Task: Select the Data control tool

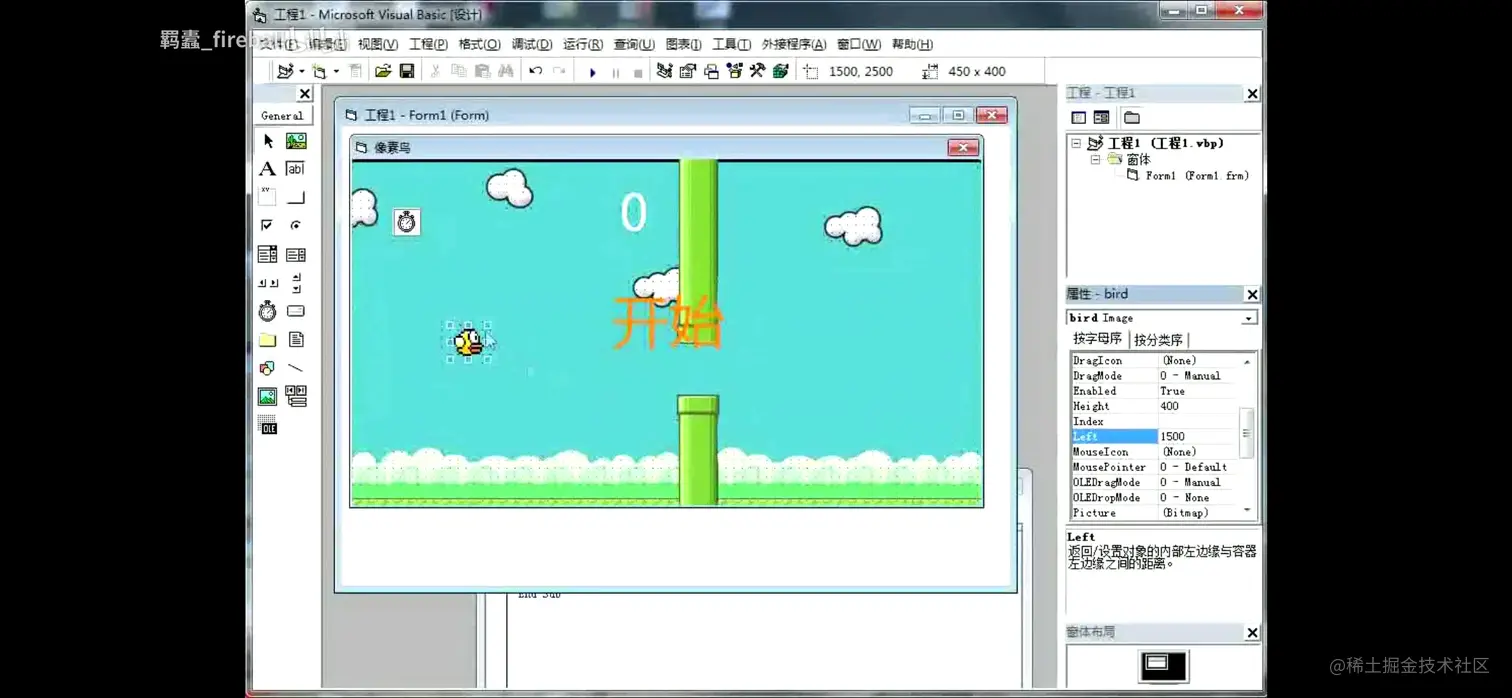Action: pos(296,397)
